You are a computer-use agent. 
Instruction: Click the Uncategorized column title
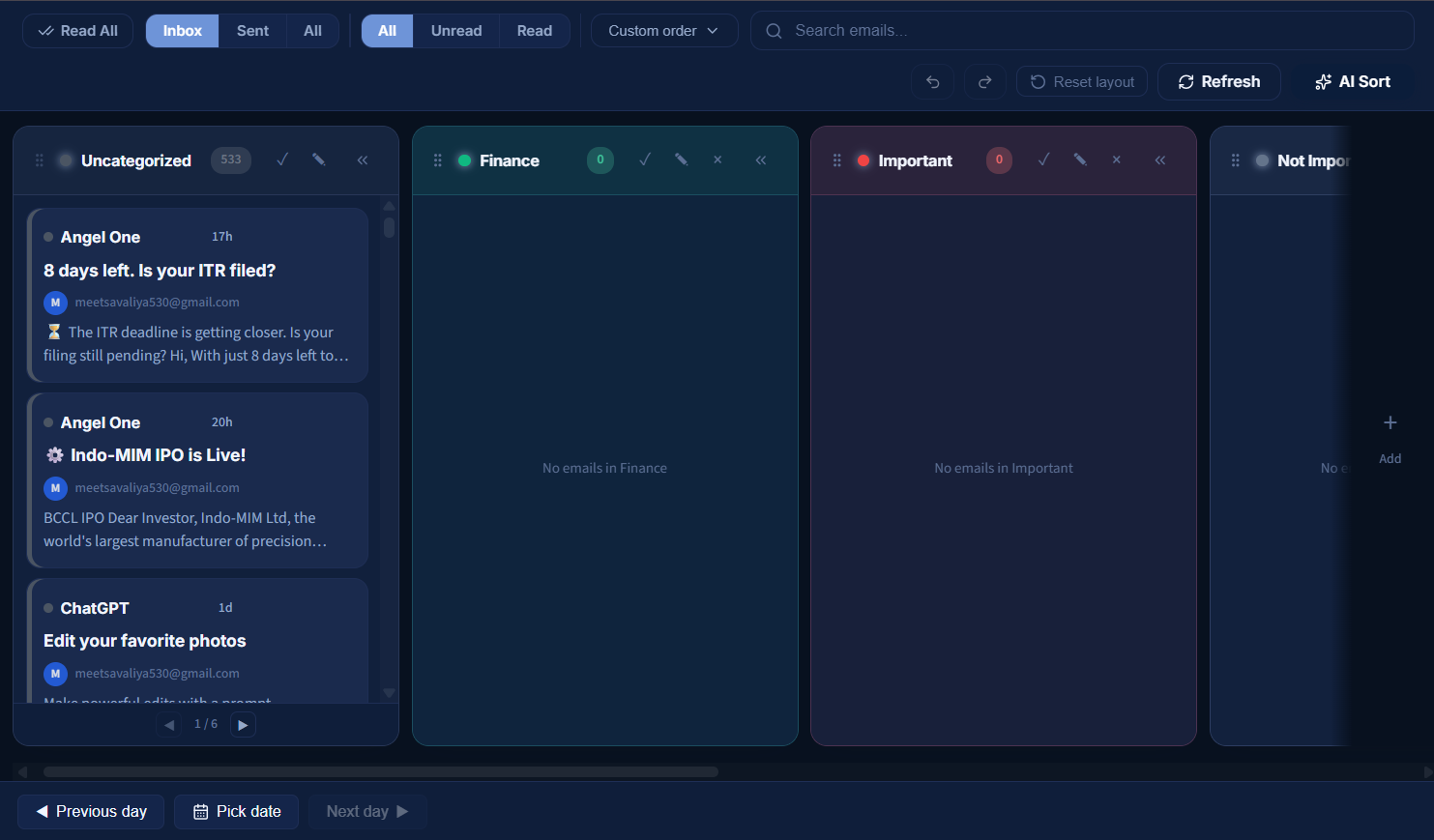pyautogui.click(x=136, y=160)
